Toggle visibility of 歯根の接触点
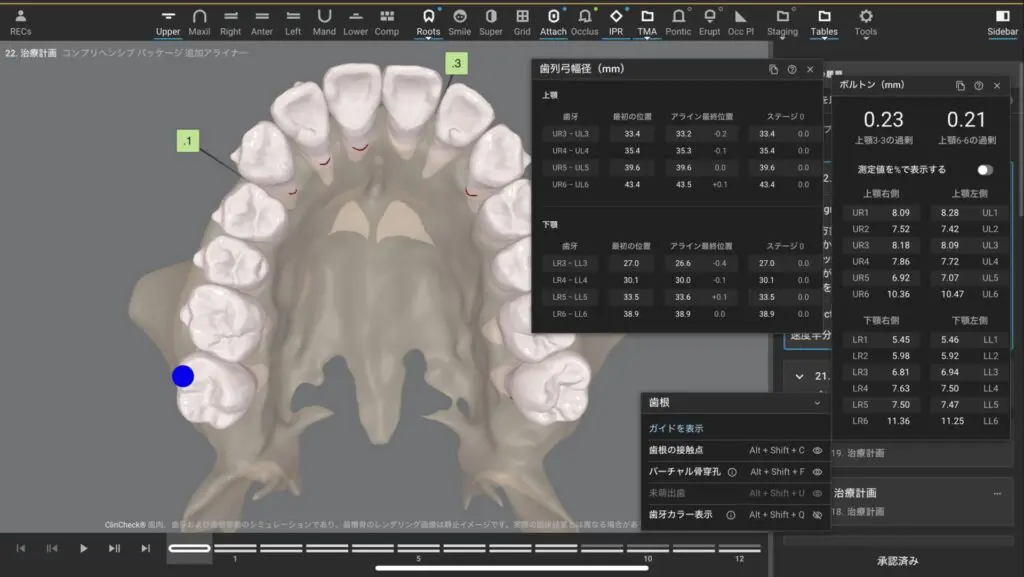Screen dimensions: 1024x577 (817, 450)
